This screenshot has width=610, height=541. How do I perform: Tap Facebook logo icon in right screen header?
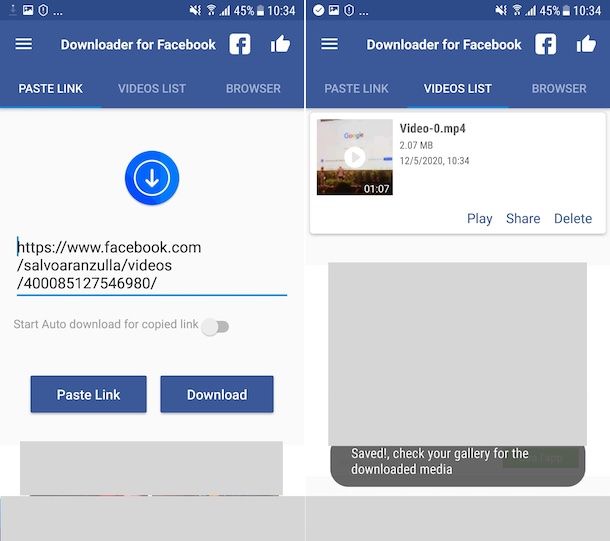(x=545, y=44)
